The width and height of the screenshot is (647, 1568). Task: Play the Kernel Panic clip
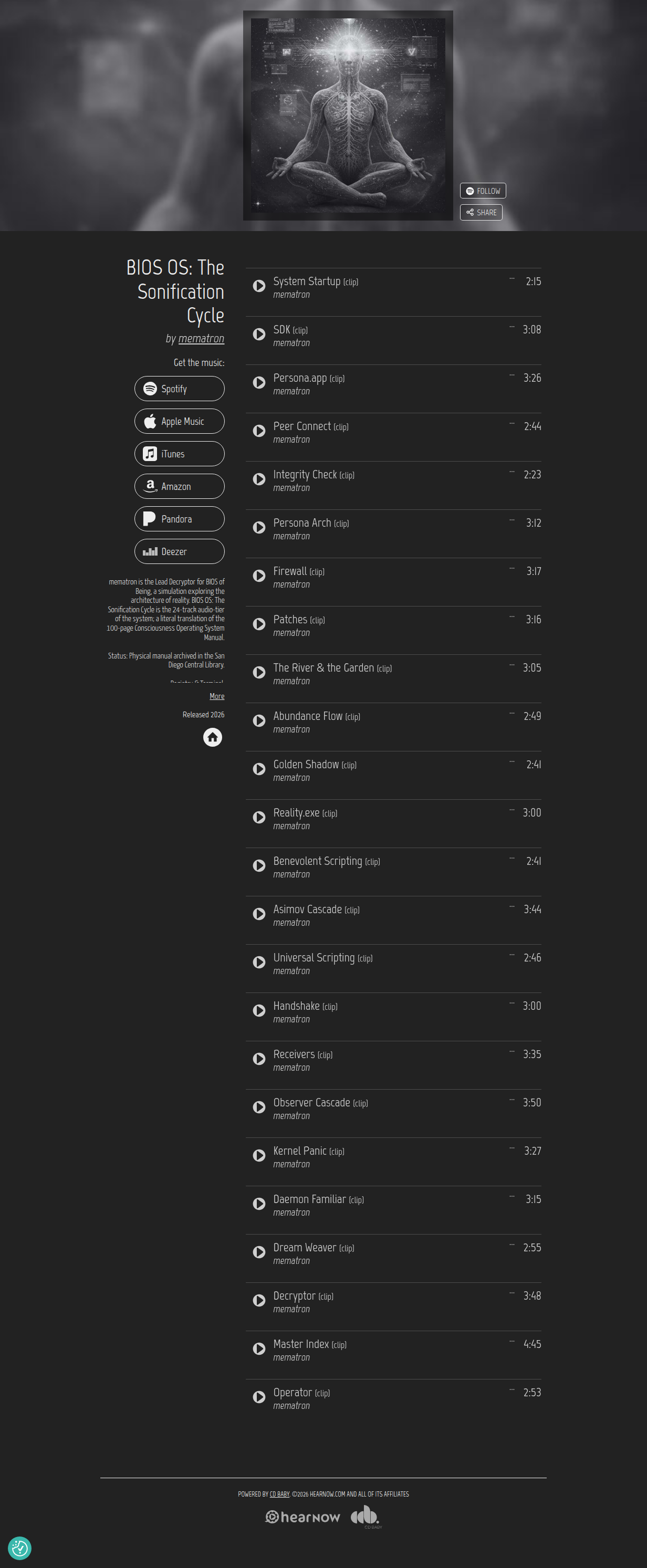pos(259,1155)
